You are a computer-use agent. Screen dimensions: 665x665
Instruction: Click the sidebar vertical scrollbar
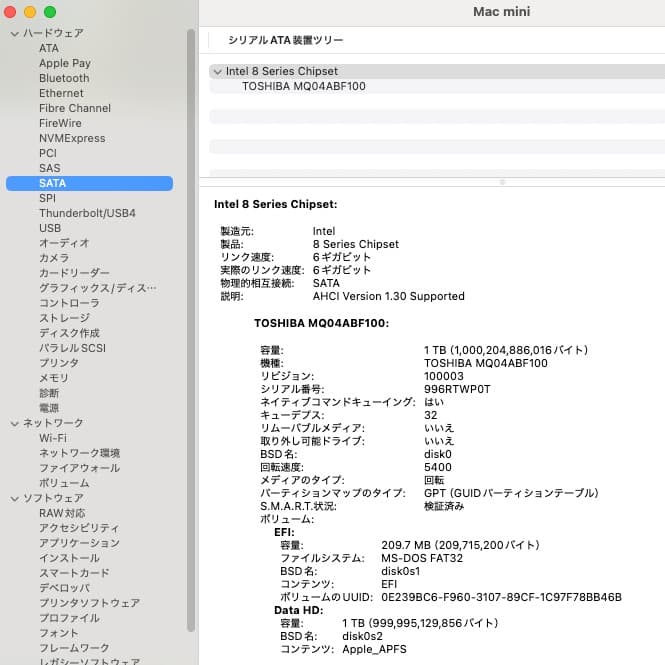pos(191,331)
